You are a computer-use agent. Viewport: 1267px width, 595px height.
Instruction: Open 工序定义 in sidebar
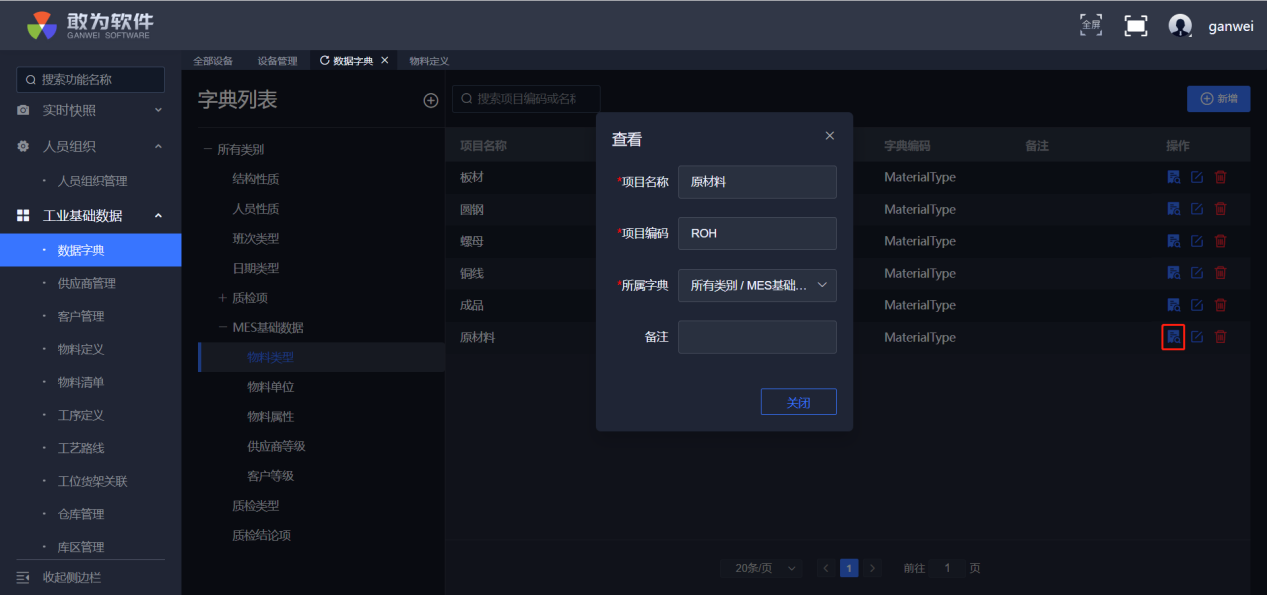click(81, 415)
